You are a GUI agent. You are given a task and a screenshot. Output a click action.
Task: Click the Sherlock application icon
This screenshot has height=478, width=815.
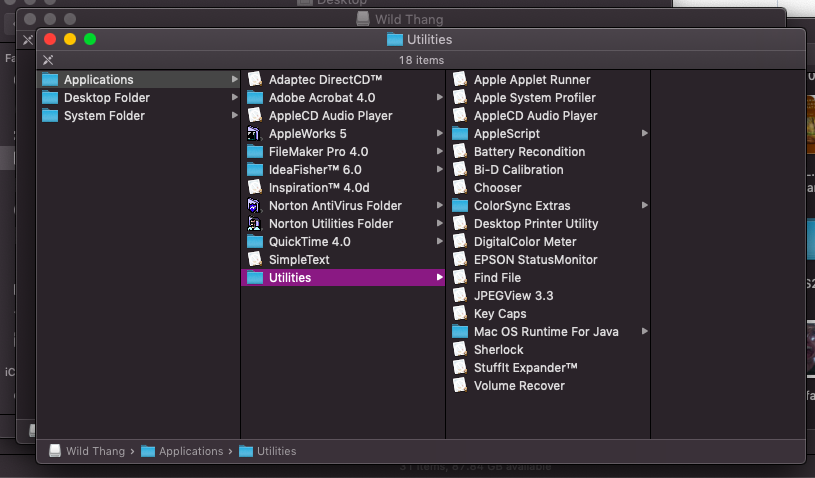459,350
